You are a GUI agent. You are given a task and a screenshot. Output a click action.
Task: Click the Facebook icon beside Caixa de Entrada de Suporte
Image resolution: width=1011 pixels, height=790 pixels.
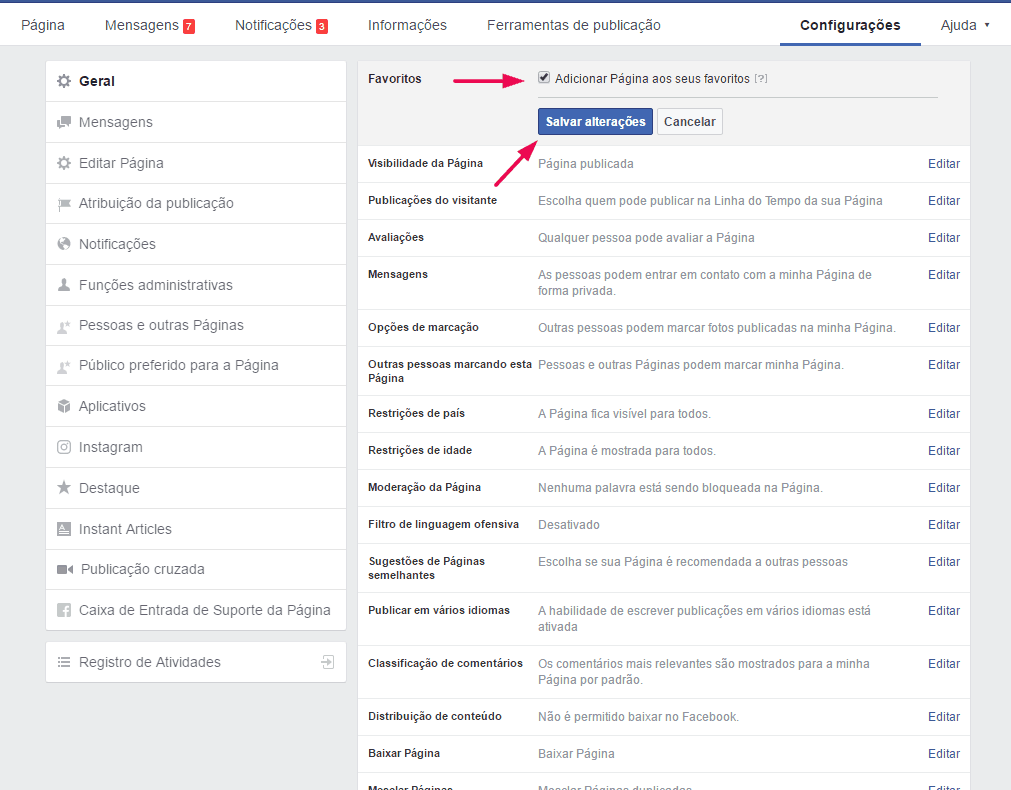64,610
